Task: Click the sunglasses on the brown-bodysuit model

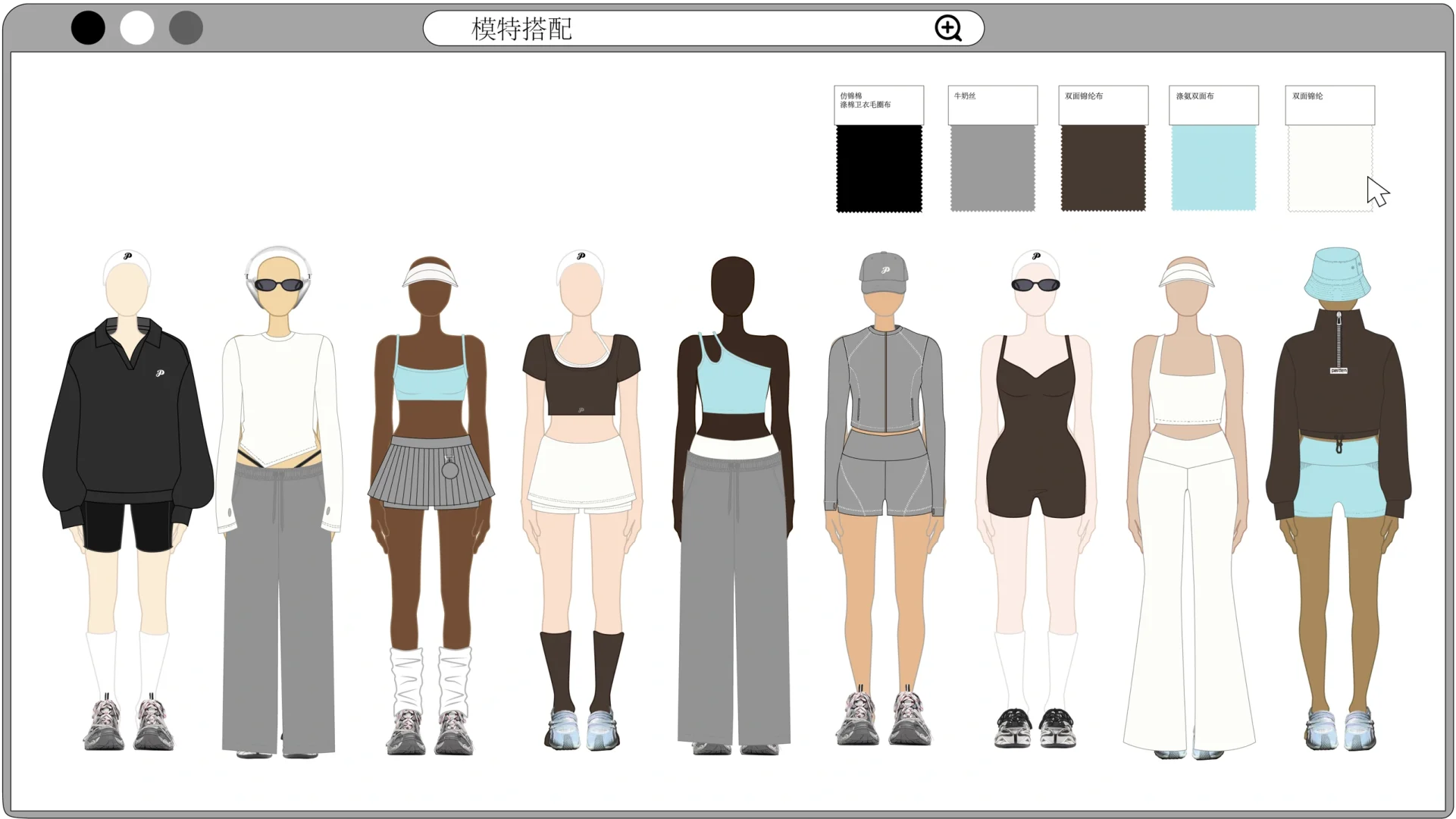Action: click(1035, 285)
